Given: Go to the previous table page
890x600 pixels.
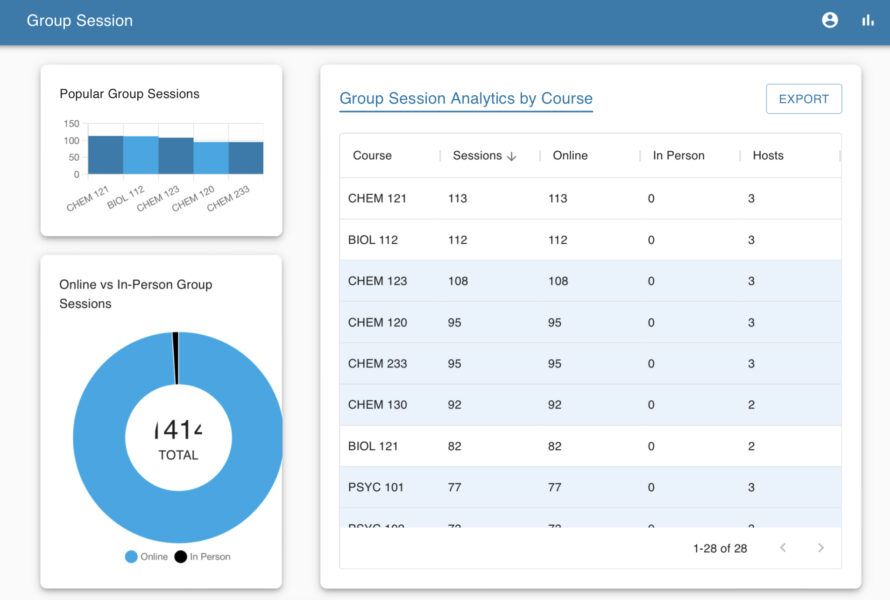Looking at the screenshot, I should click(783, 548).
